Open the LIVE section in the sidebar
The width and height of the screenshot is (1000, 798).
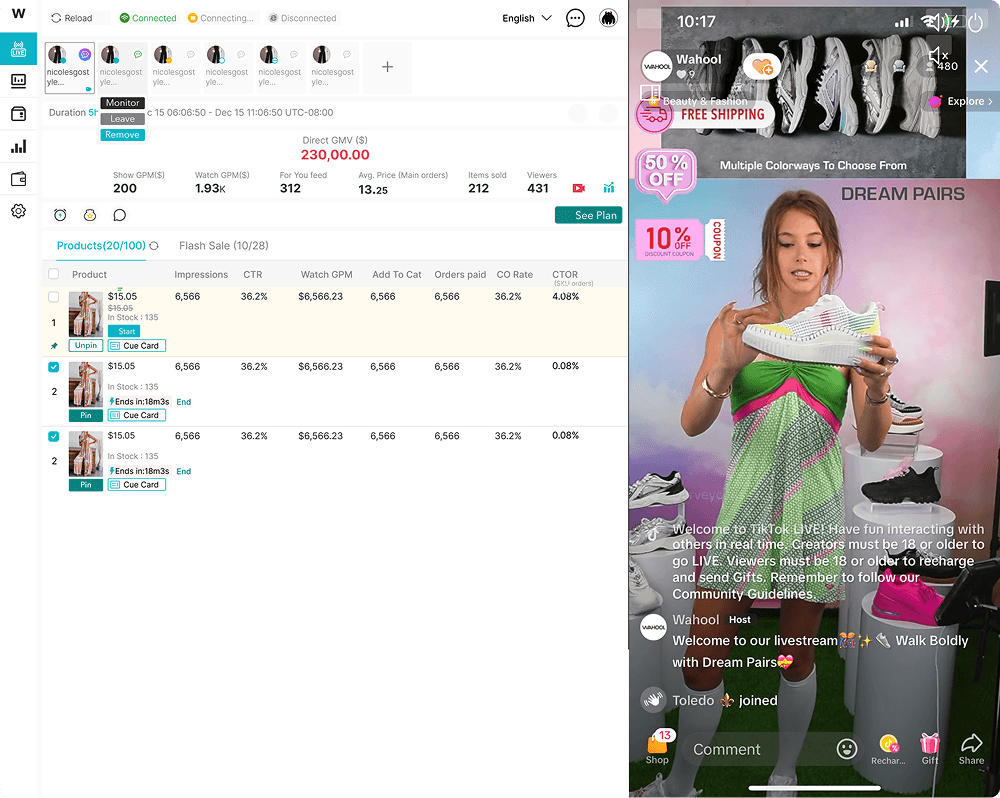pos(18,48)
